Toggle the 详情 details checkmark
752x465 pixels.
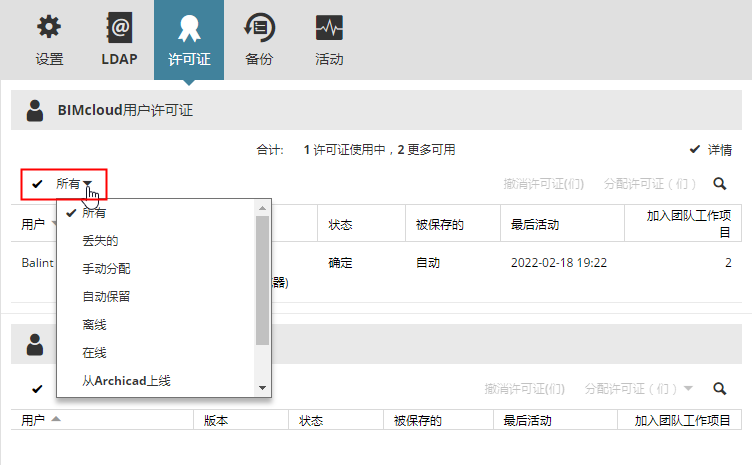[694, 149]
